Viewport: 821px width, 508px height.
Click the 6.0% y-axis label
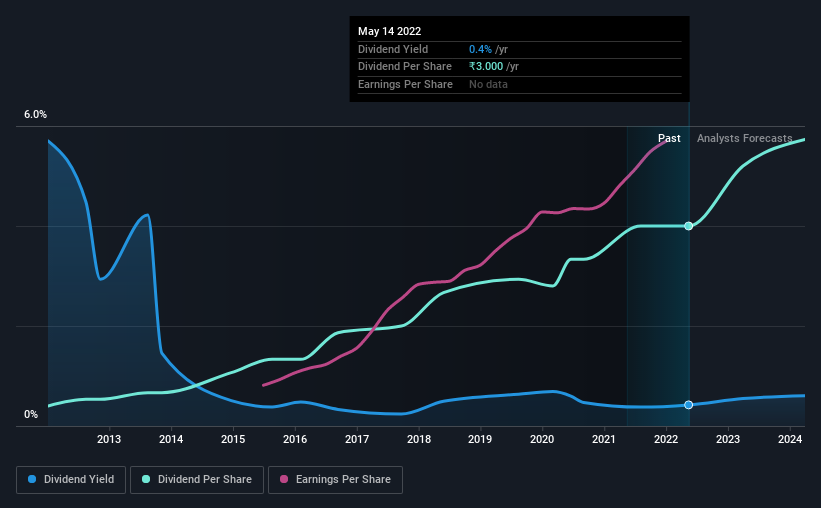[35, 115]
